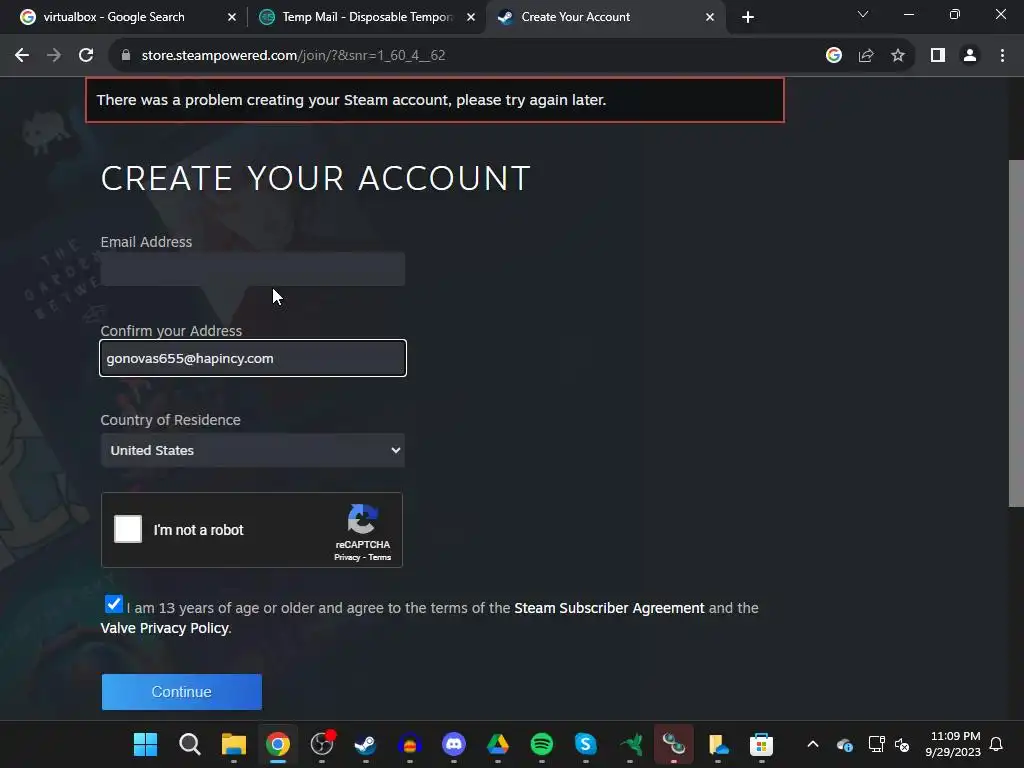
Task: Show hidden system tray icons
Action: click(x=813, y=744)
